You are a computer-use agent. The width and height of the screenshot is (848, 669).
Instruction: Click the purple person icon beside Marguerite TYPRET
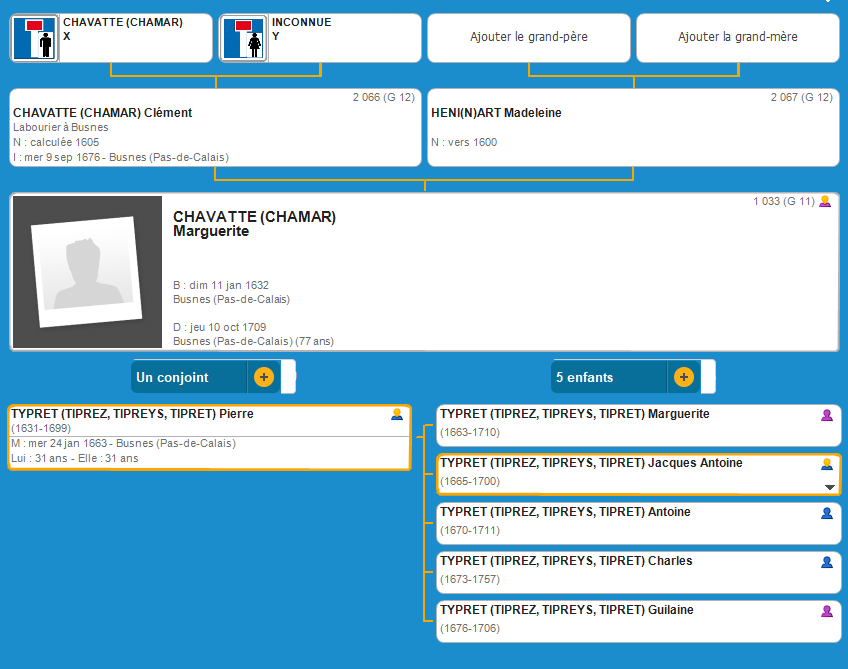click(x=826, y=414)
